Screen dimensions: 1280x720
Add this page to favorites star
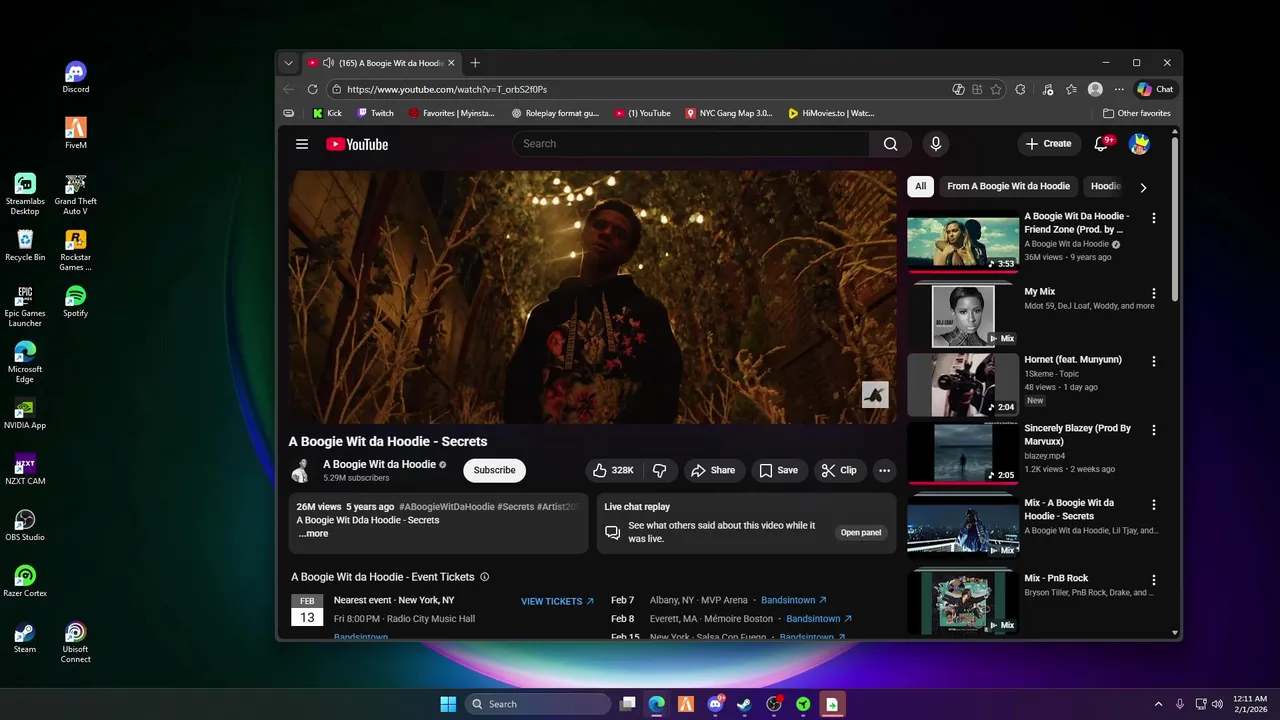(x=996, y=89)
